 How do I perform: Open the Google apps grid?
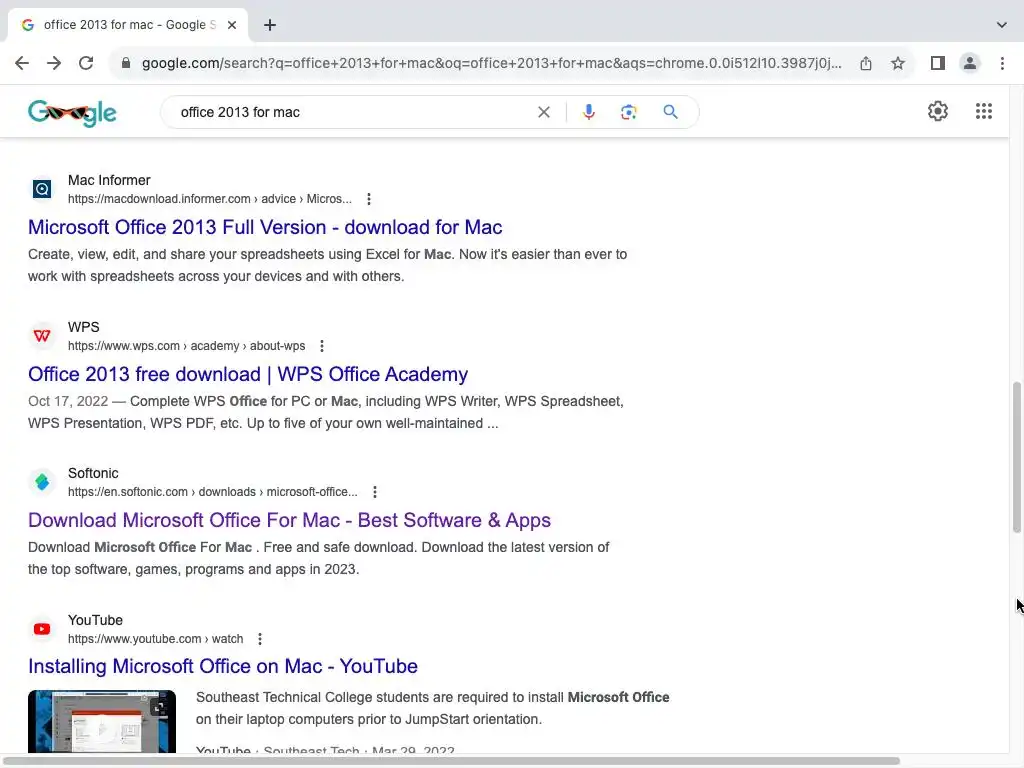984,111
